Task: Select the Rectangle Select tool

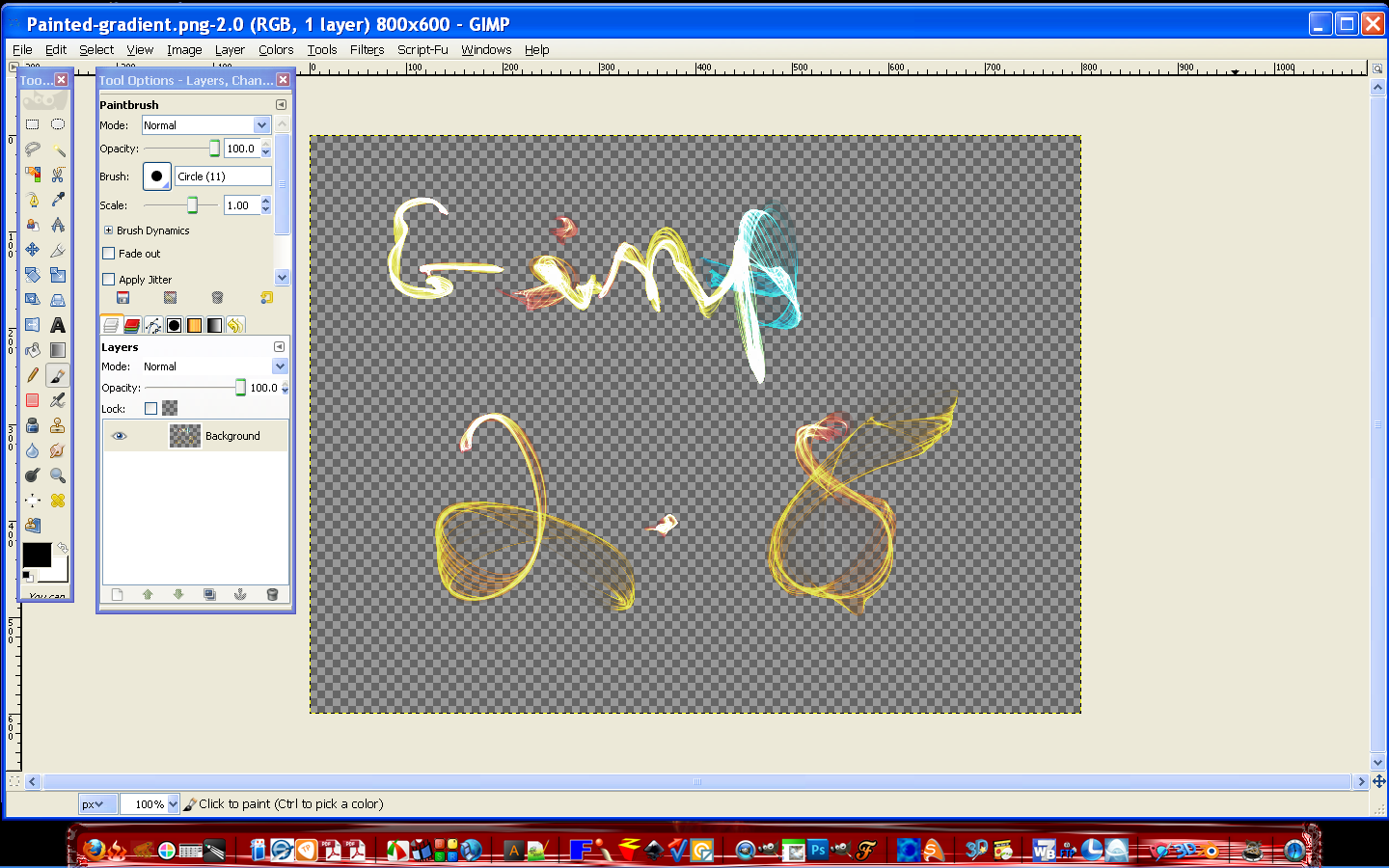Action: coord(33,124)
